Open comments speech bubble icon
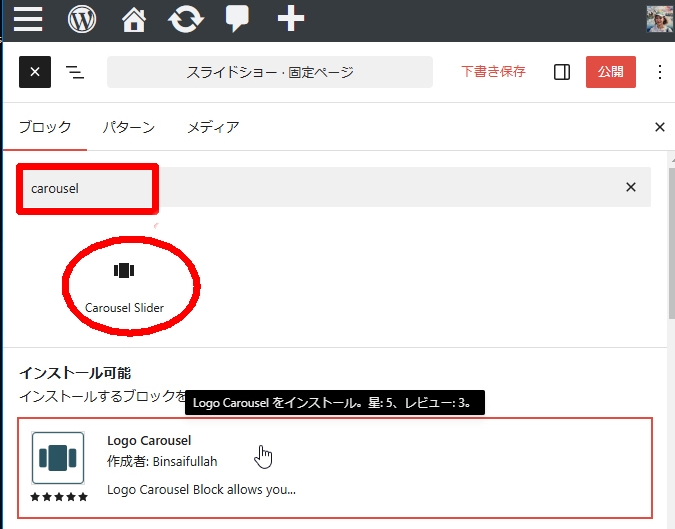The image size is (675, 529). (x=237, y=19)
